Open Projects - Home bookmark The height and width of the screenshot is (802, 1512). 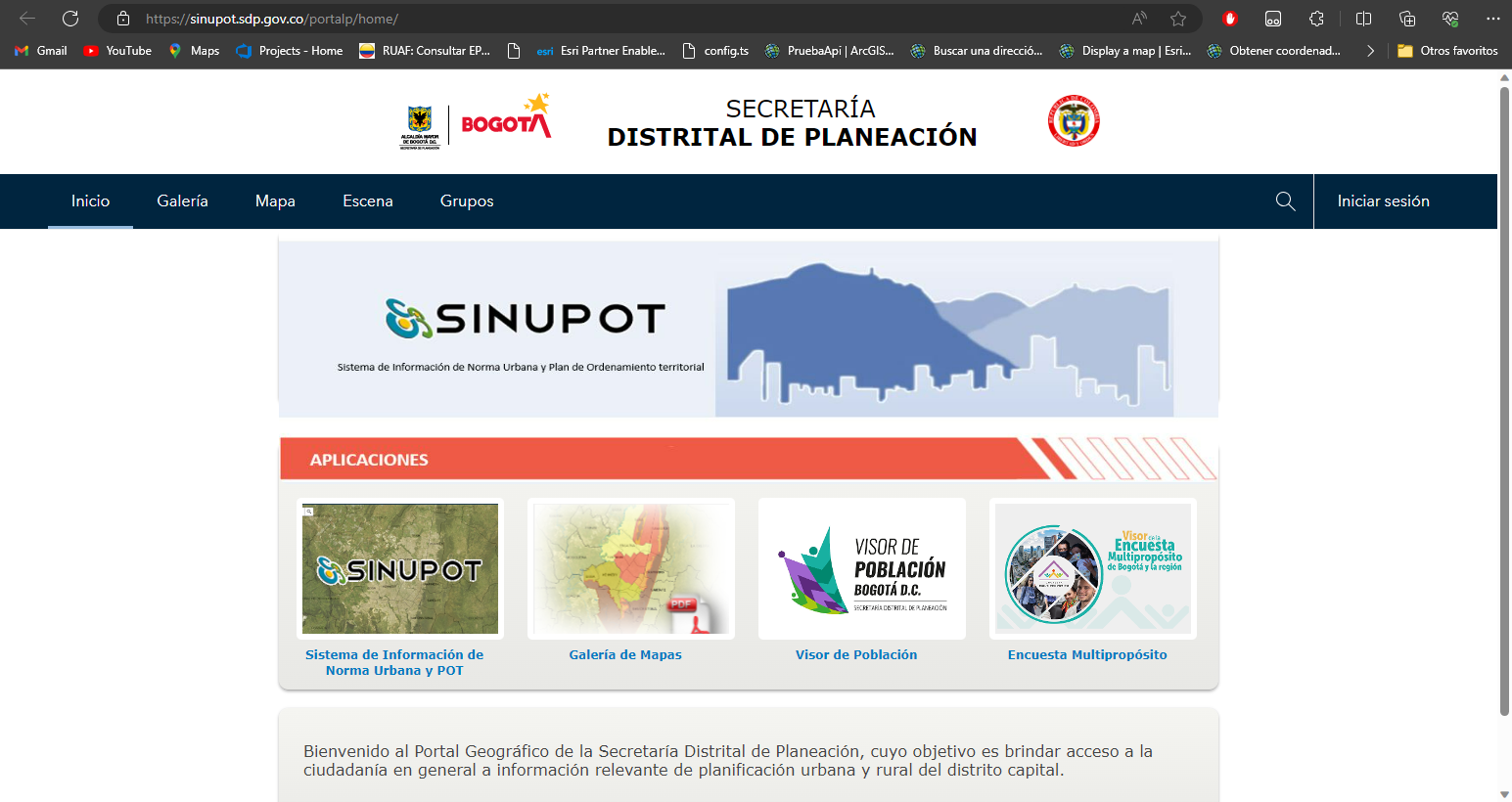tap(290, 51)
